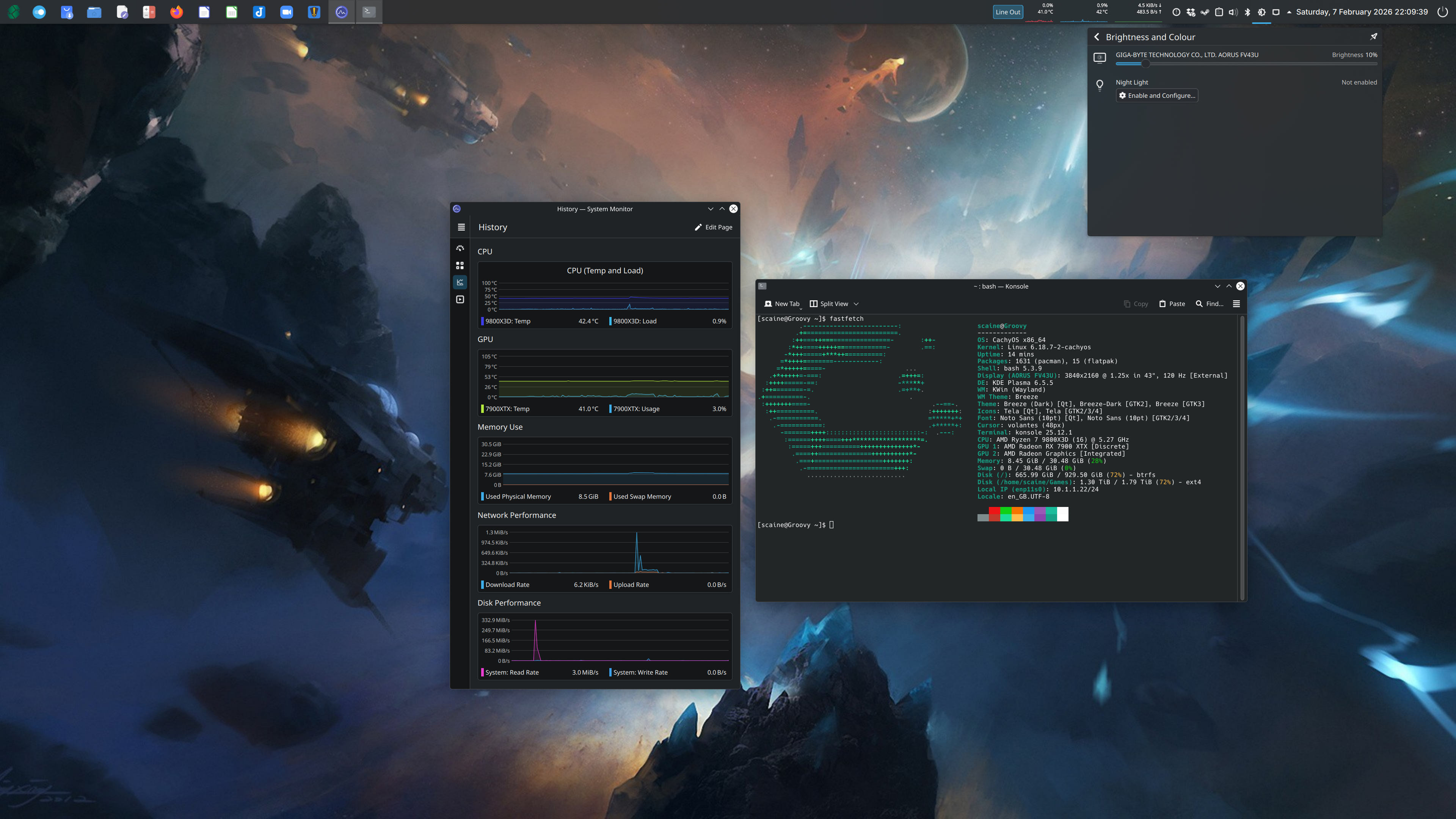Screen dimensions: 1456x819
Task: Pin the Brightness and Colour popup open
Action: pyautogui.click(x=1373, y=37)
